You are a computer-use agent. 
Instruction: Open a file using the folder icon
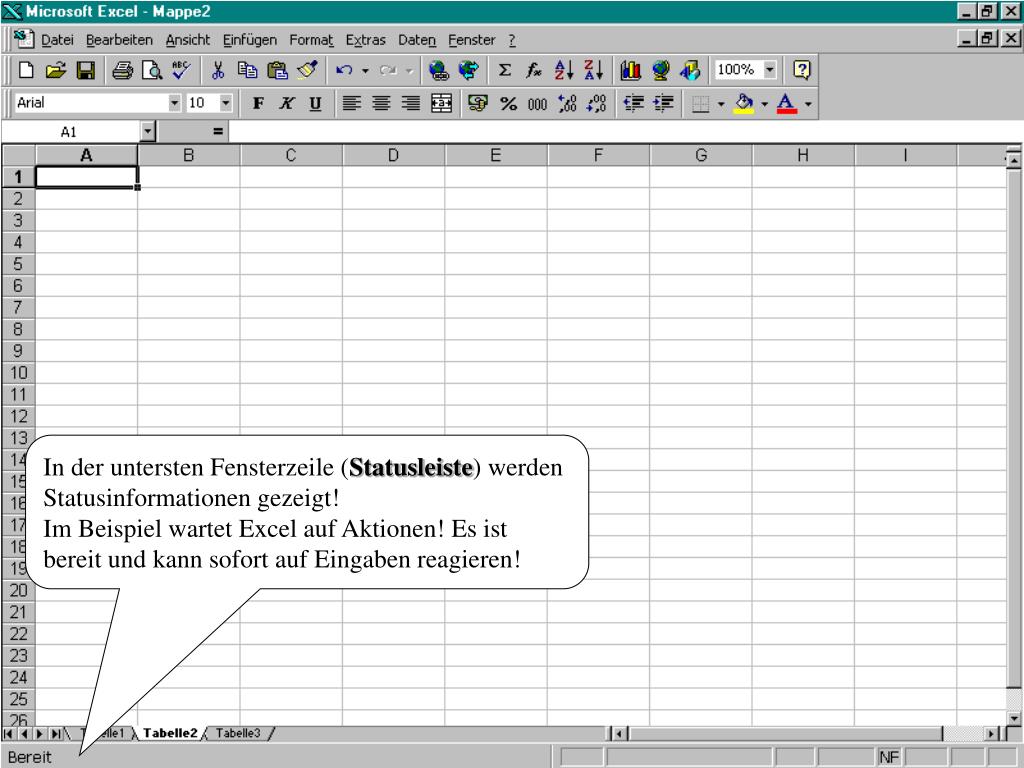coord(56,70)
